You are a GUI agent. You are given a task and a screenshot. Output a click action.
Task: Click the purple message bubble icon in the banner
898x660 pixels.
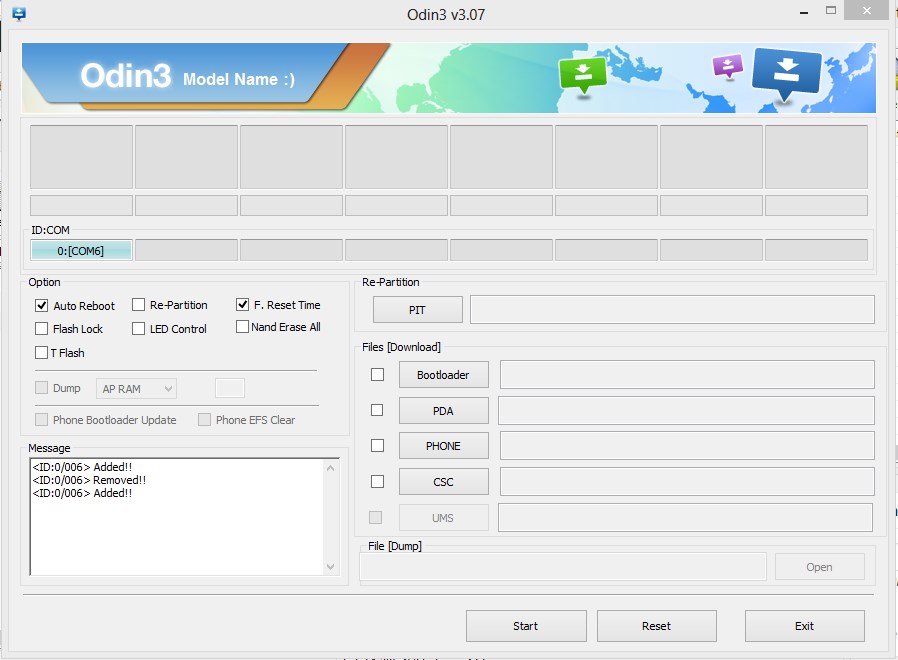[x=726, y=64]
